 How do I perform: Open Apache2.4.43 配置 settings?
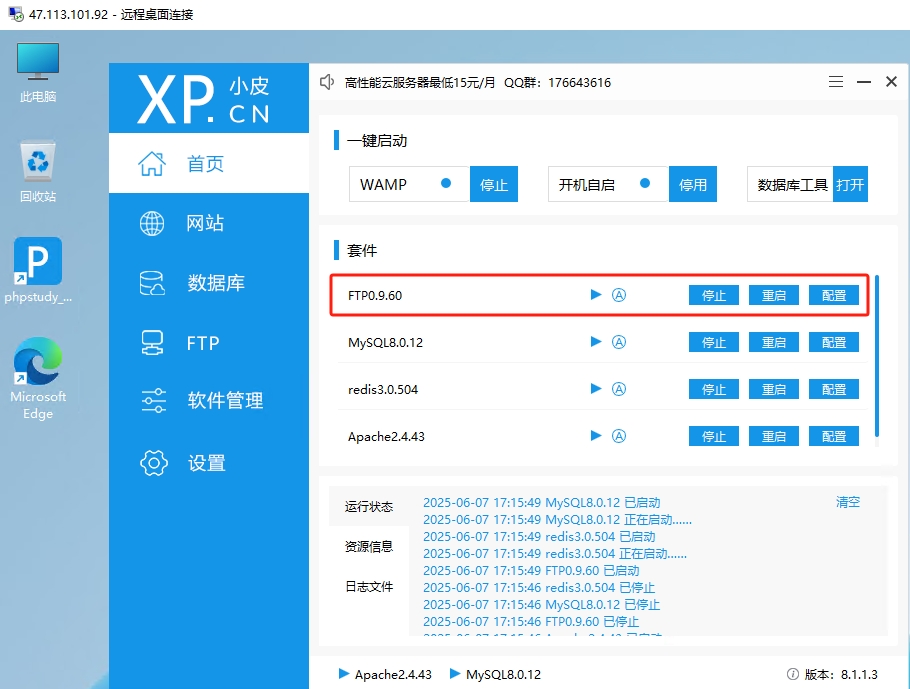tap(834, 437)
